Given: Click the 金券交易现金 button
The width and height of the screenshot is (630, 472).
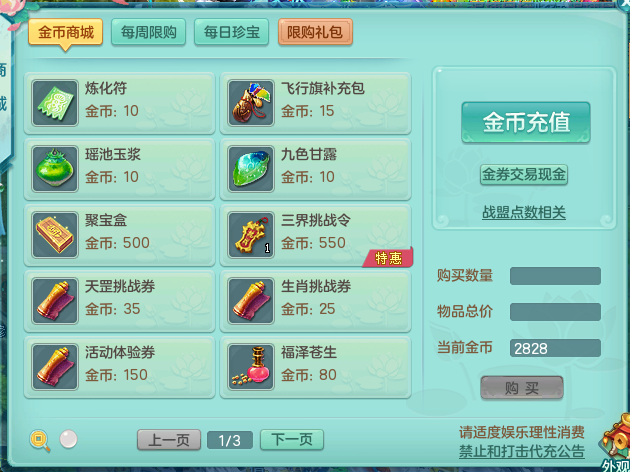Looking at the screenshot, I should [524, 175].
